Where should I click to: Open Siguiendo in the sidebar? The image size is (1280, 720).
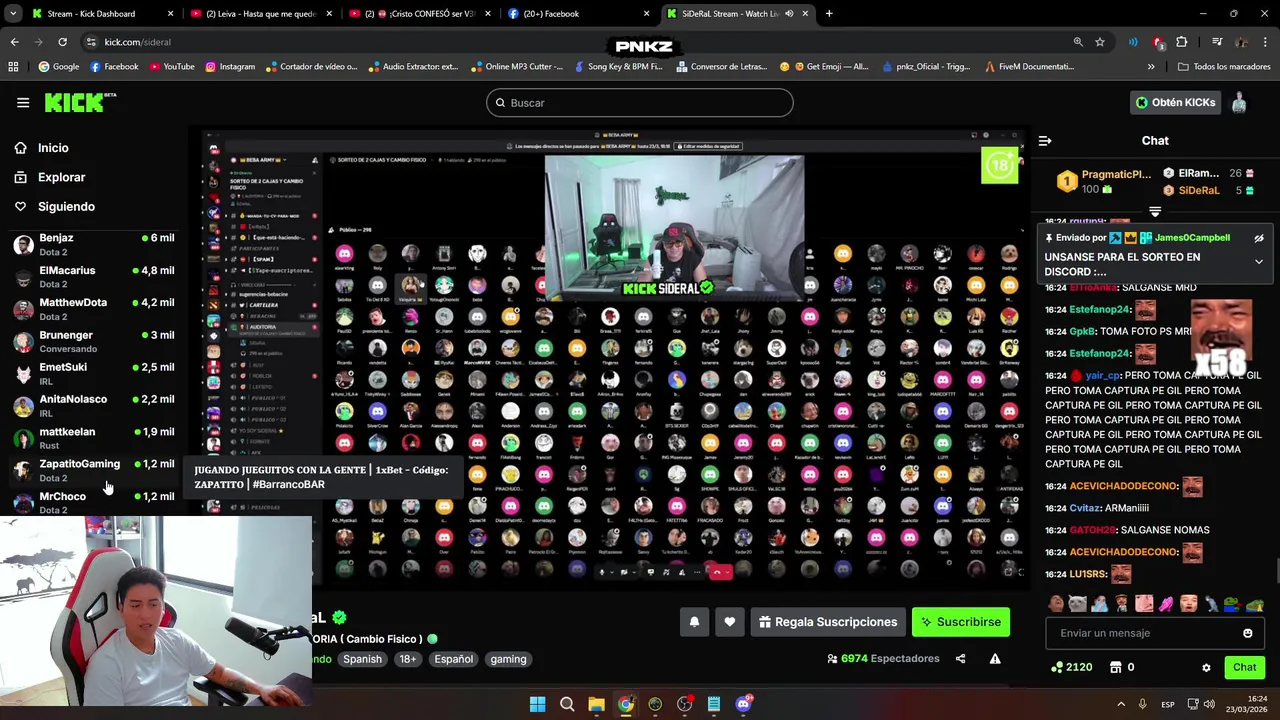(x=66, y=206)
